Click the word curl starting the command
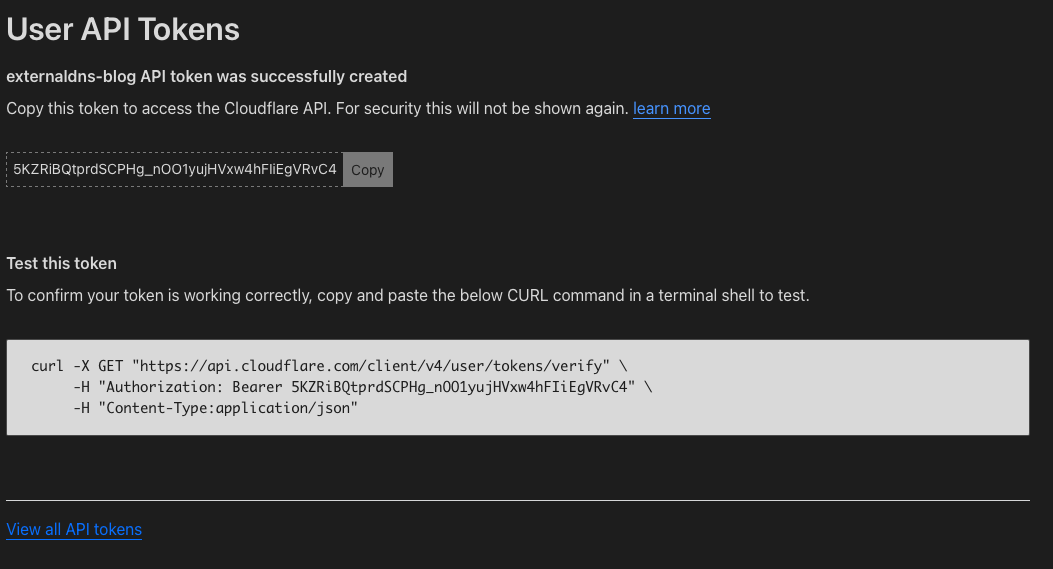Image resolution: width=1053 pixels, height=569 pixels. (x=48, y=366)
